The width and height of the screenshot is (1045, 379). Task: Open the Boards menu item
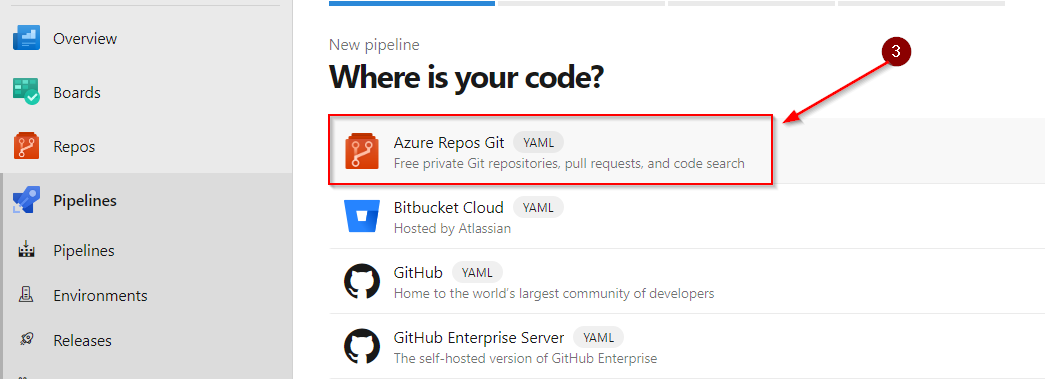[146, 92]
